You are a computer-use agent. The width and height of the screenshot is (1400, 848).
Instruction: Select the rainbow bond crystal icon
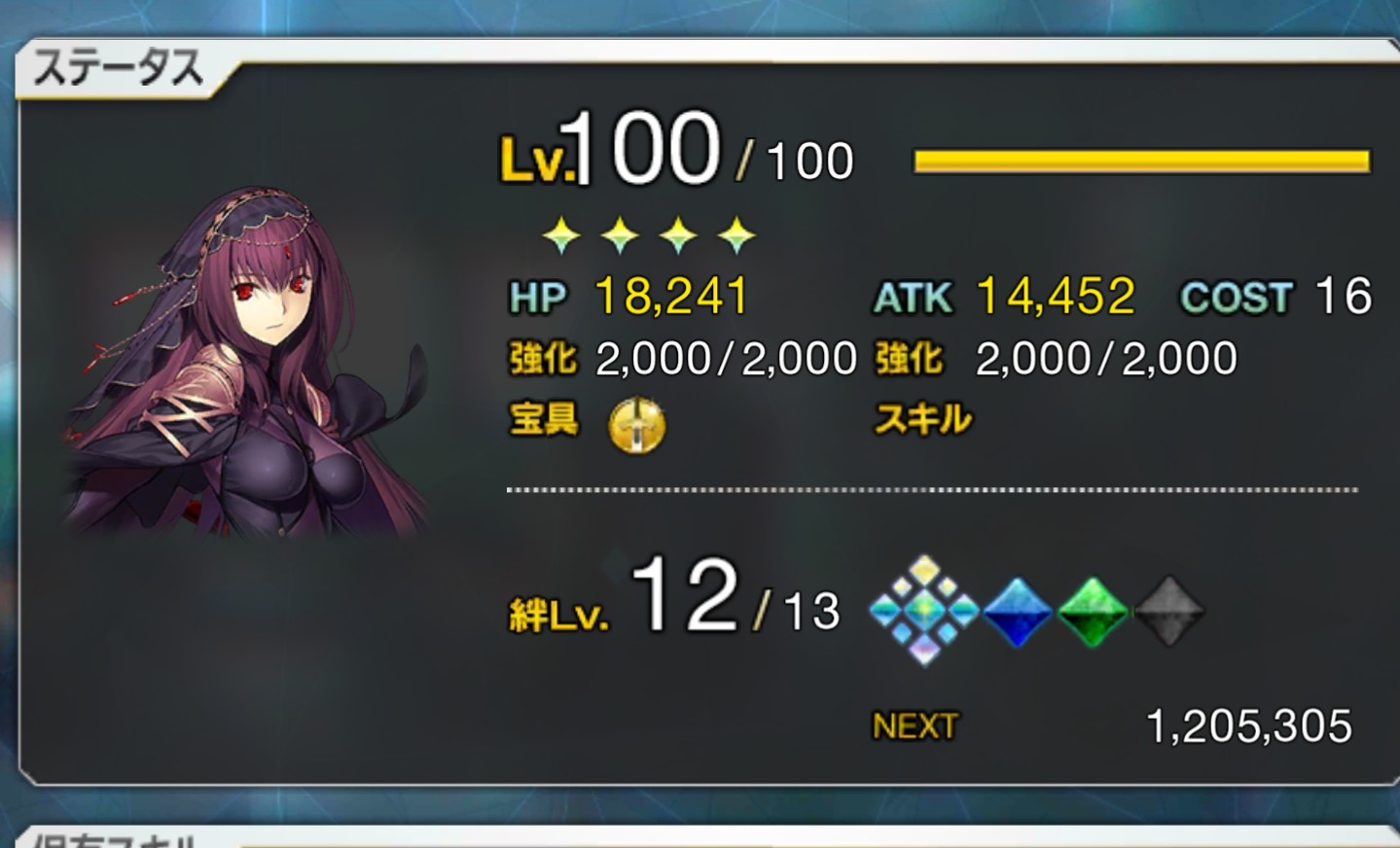tap(923, 611)
